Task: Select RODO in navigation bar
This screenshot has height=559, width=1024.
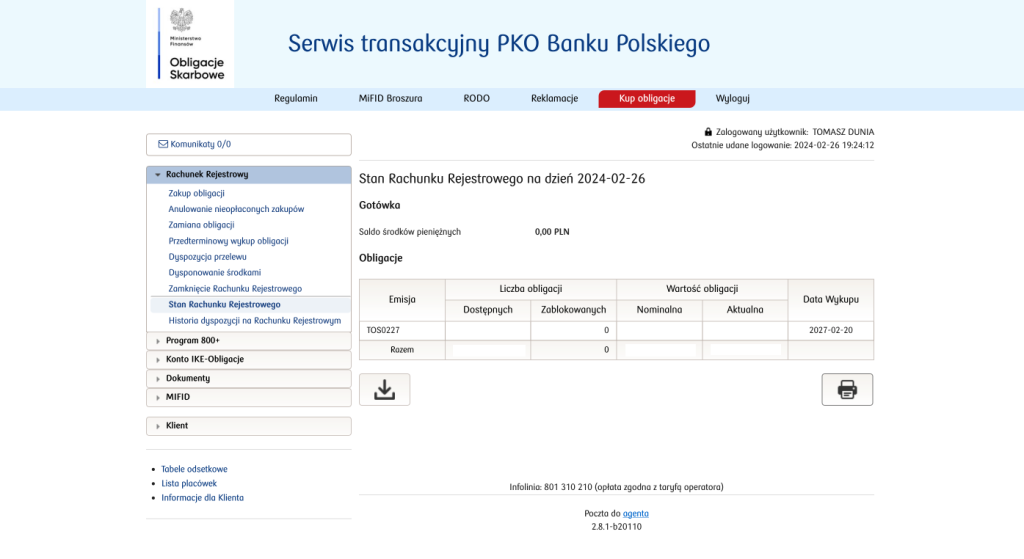Action: tap(476, 99)
